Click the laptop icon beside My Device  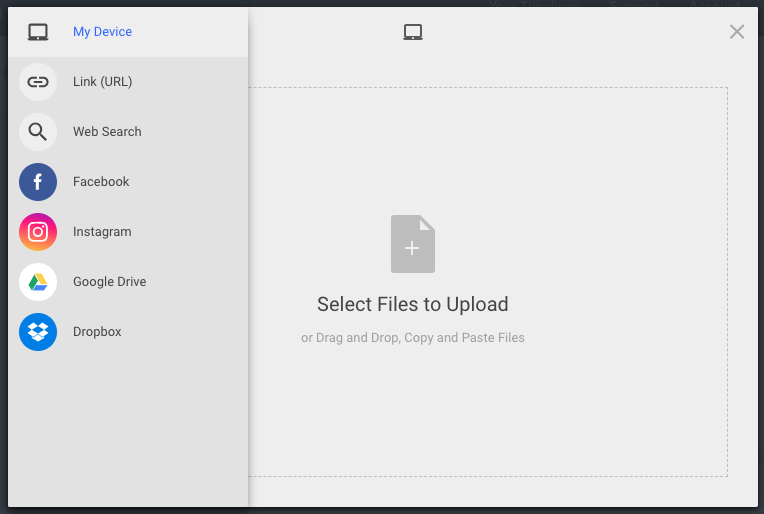pos(38,32)
